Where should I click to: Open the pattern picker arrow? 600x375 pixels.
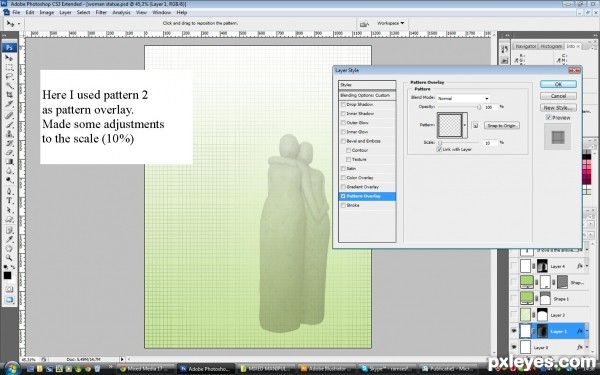[465, 125]
